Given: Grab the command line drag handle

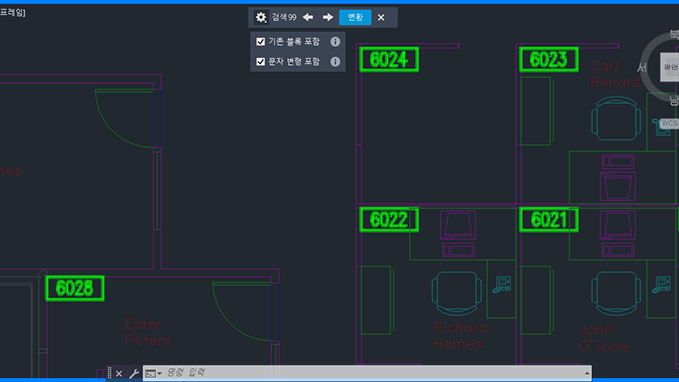Looking at the screenshot, I should (109, 373).
